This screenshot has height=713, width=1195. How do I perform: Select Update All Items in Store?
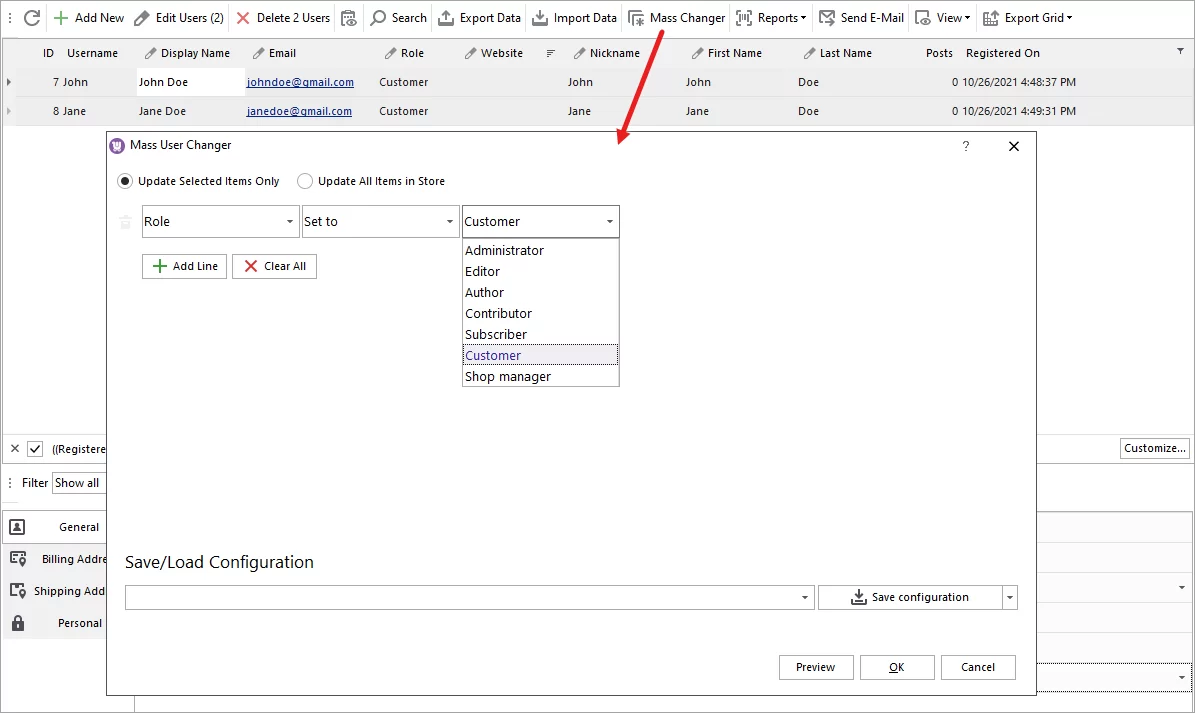304,181
